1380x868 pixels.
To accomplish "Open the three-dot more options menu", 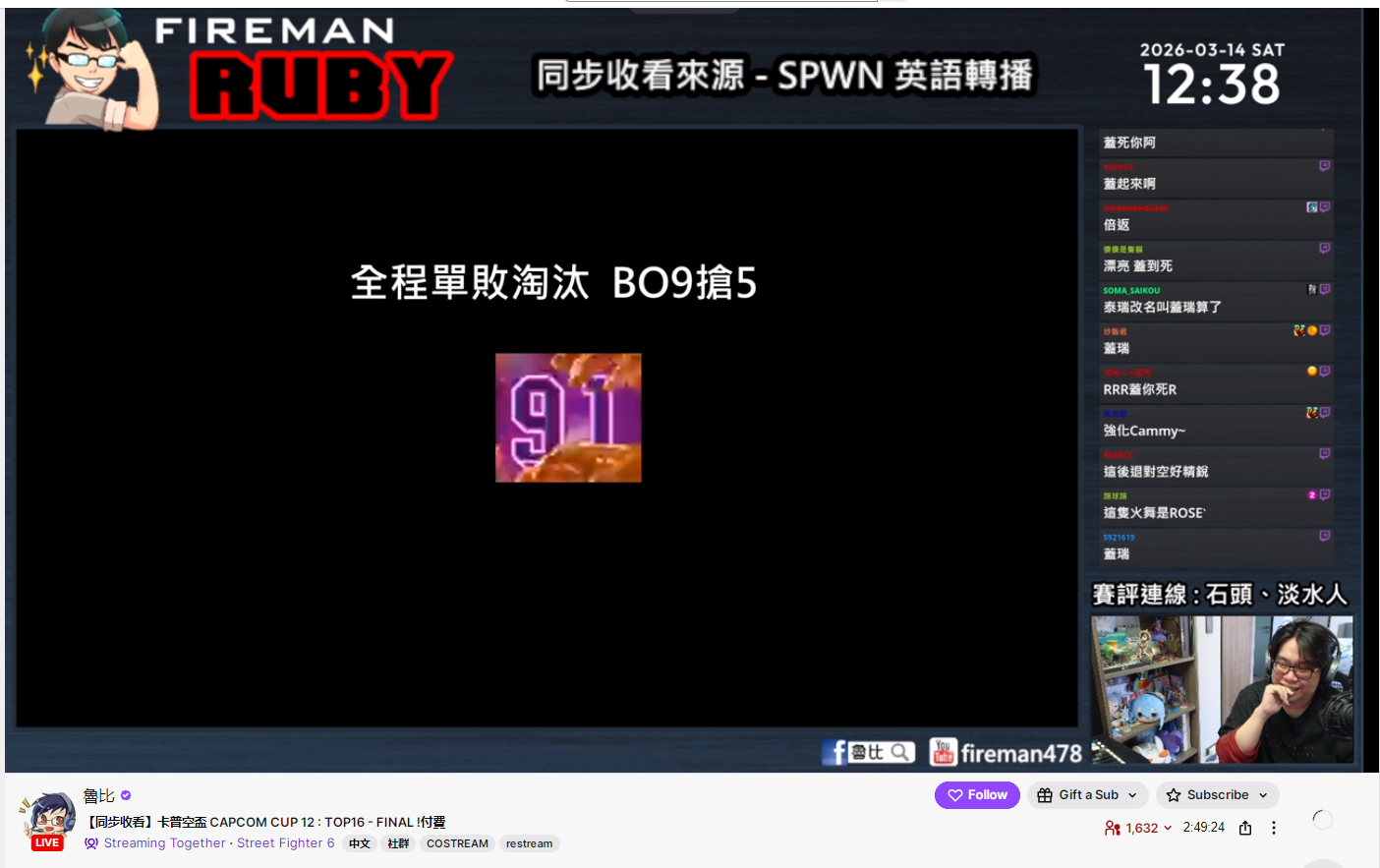I will point(1274,828).
